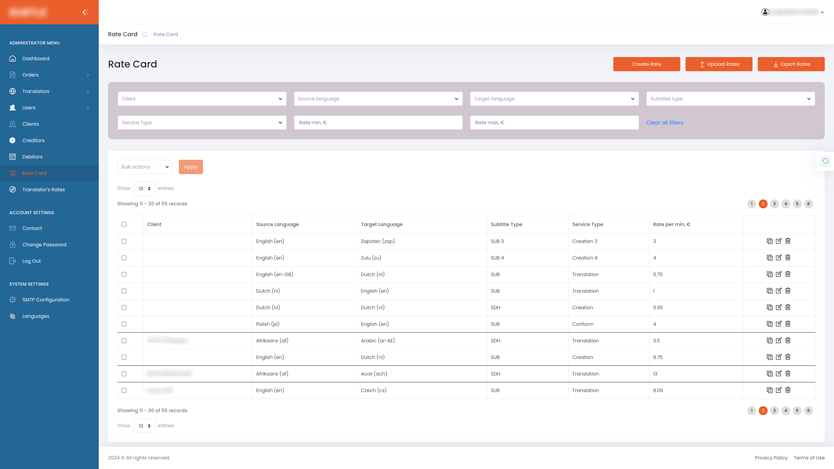Tick the select-all checkbox in table header
The width and height of the screenshot is (834, 469).
click(124, 225)
